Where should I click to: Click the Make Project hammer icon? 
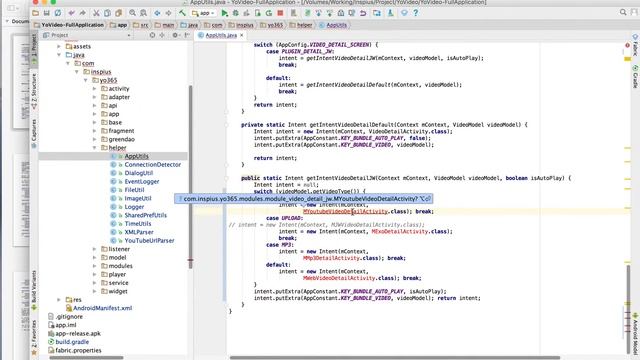coord(182,13)
